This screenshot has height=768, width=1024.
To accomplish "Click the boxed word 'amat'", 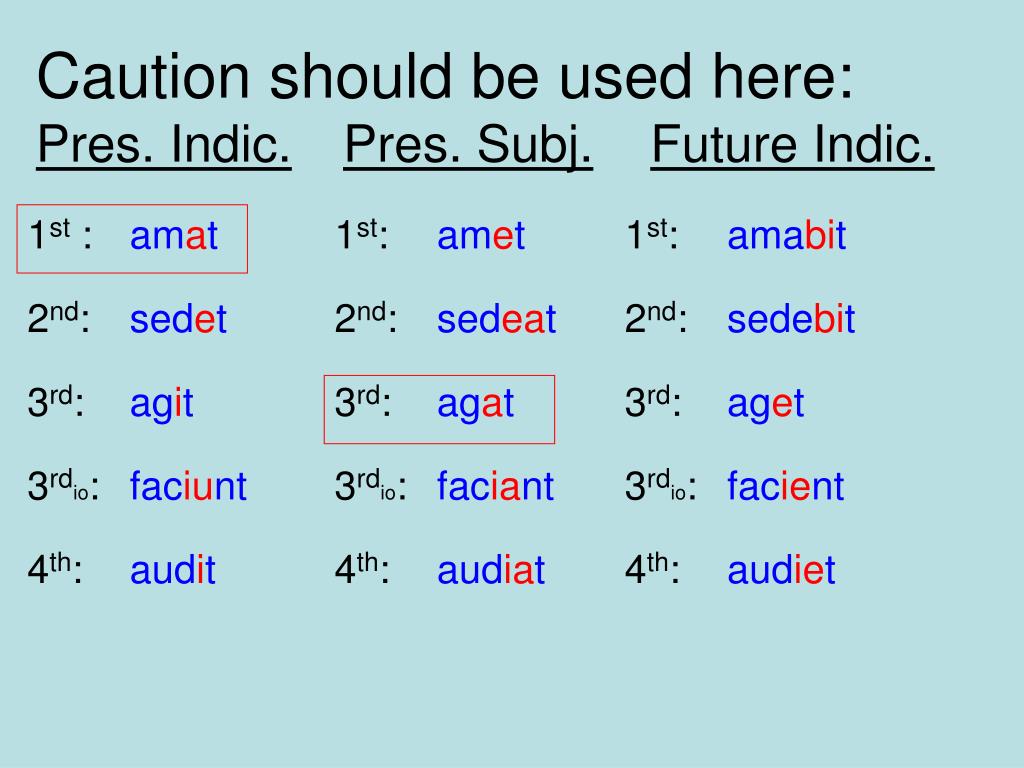I will point(174,236).
